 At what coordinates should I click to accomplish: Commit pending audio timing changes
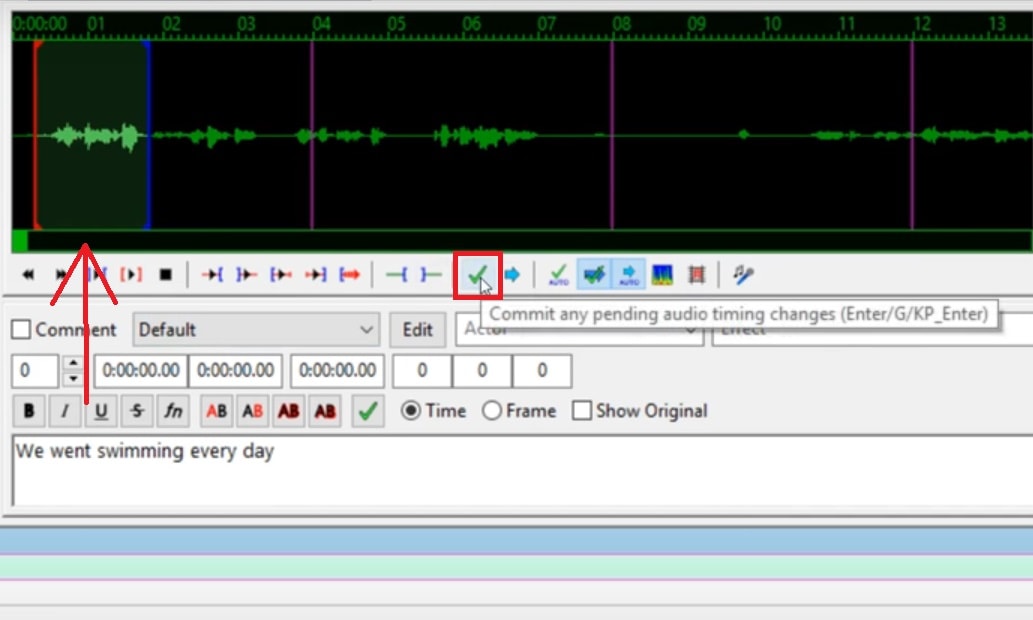tap(478, 274)
